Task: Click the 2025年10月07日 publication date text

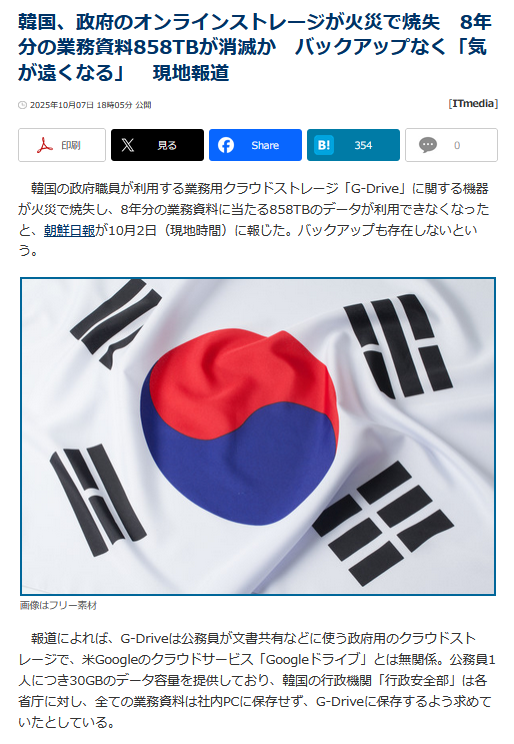Action: [62, 105]
